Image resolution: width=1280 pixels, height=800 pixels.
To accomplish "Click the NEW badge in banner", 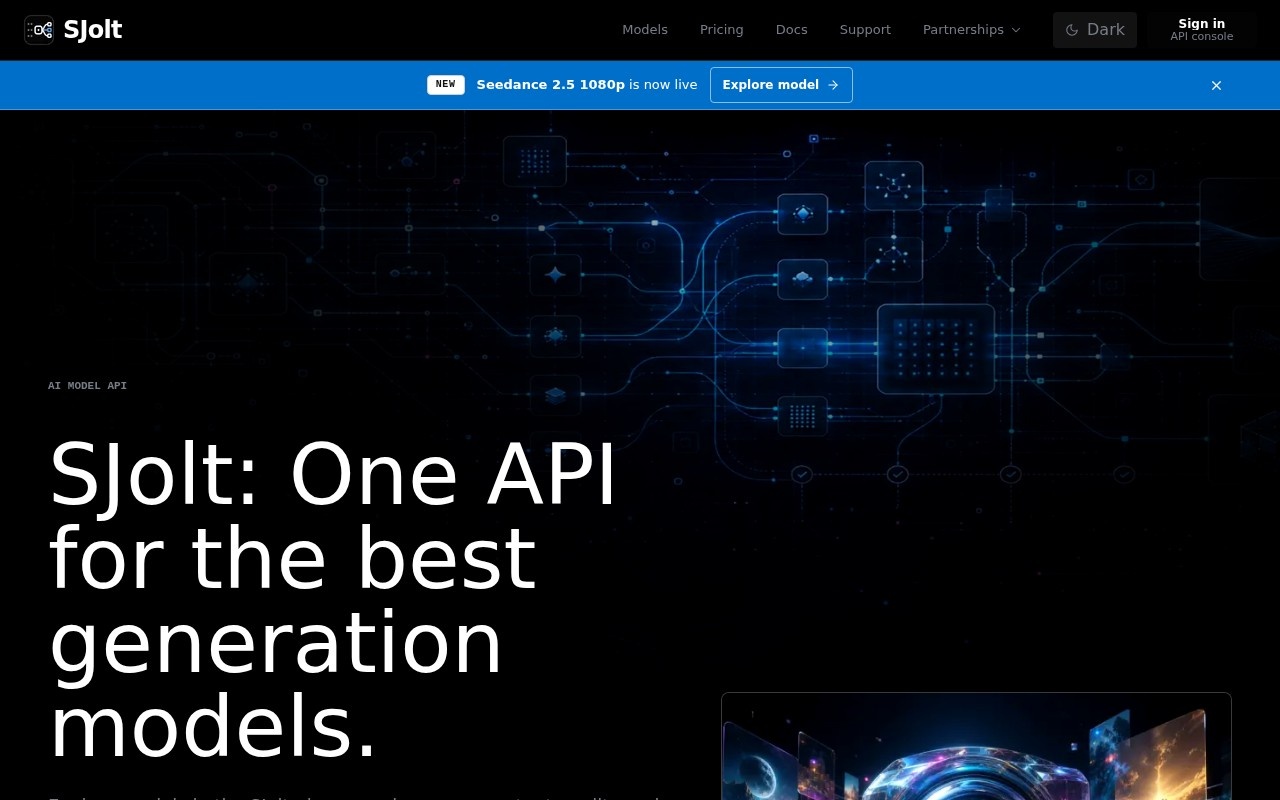I will pyautogui.click(x=446, y=85).
